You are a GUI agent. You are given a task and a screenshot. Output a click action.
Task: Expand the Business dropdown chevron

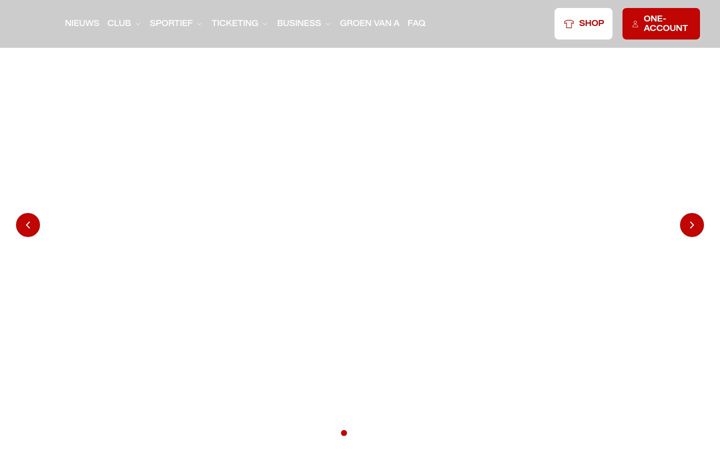point(328,24)
